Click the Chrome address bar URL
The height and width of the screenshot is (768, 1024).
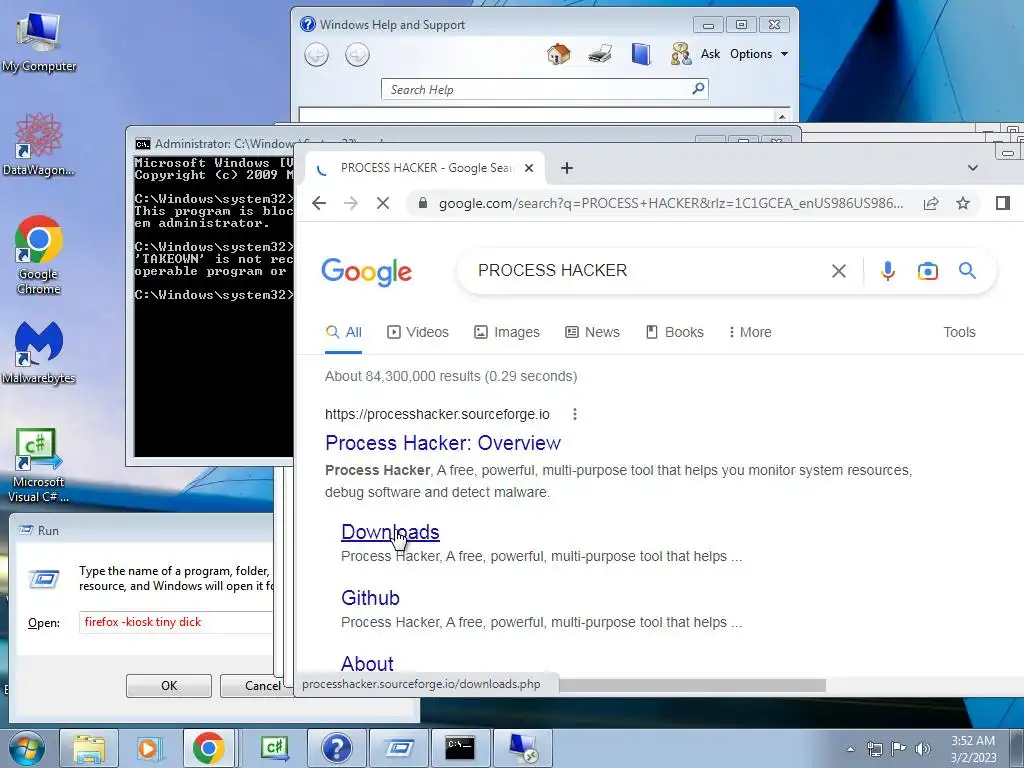[x=671, y=203]
